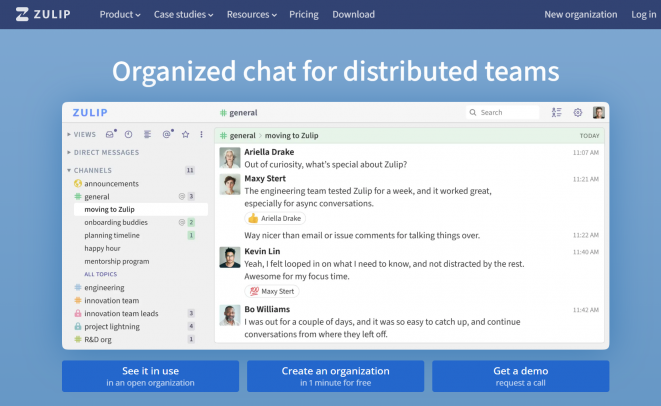This screenshot has width=661, height=406.
Task: Click the 11:07 AM message timestamp
Action: 586,153
